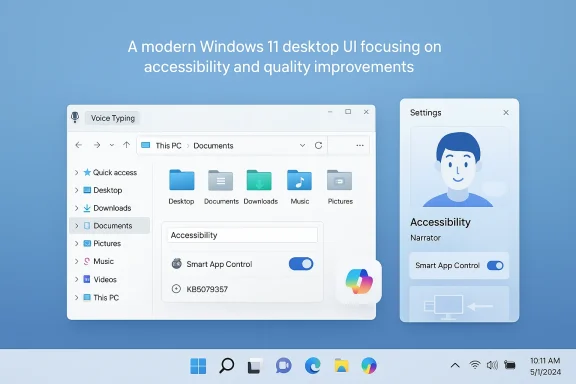Click the Copilot floating icon
576x384 pixels.
[359, 281]
